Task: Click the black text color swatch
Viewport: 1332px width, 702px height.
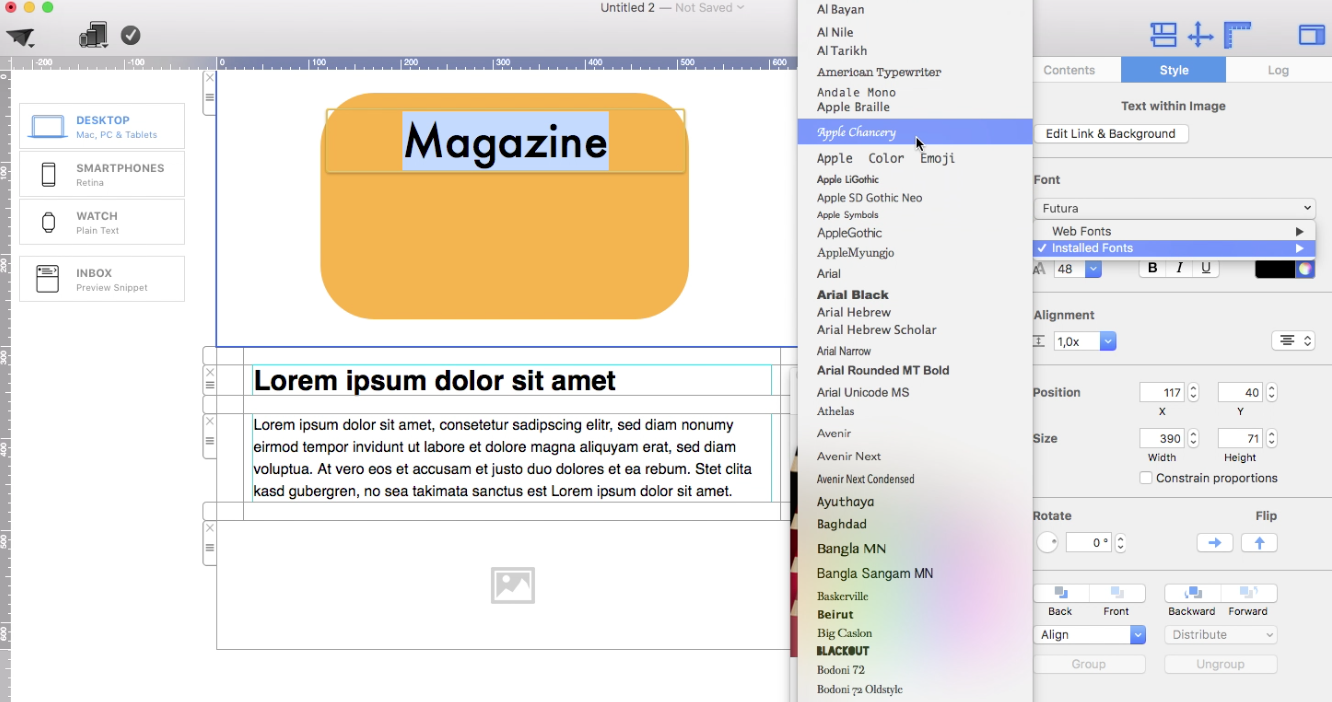Action: point(1277,268)
